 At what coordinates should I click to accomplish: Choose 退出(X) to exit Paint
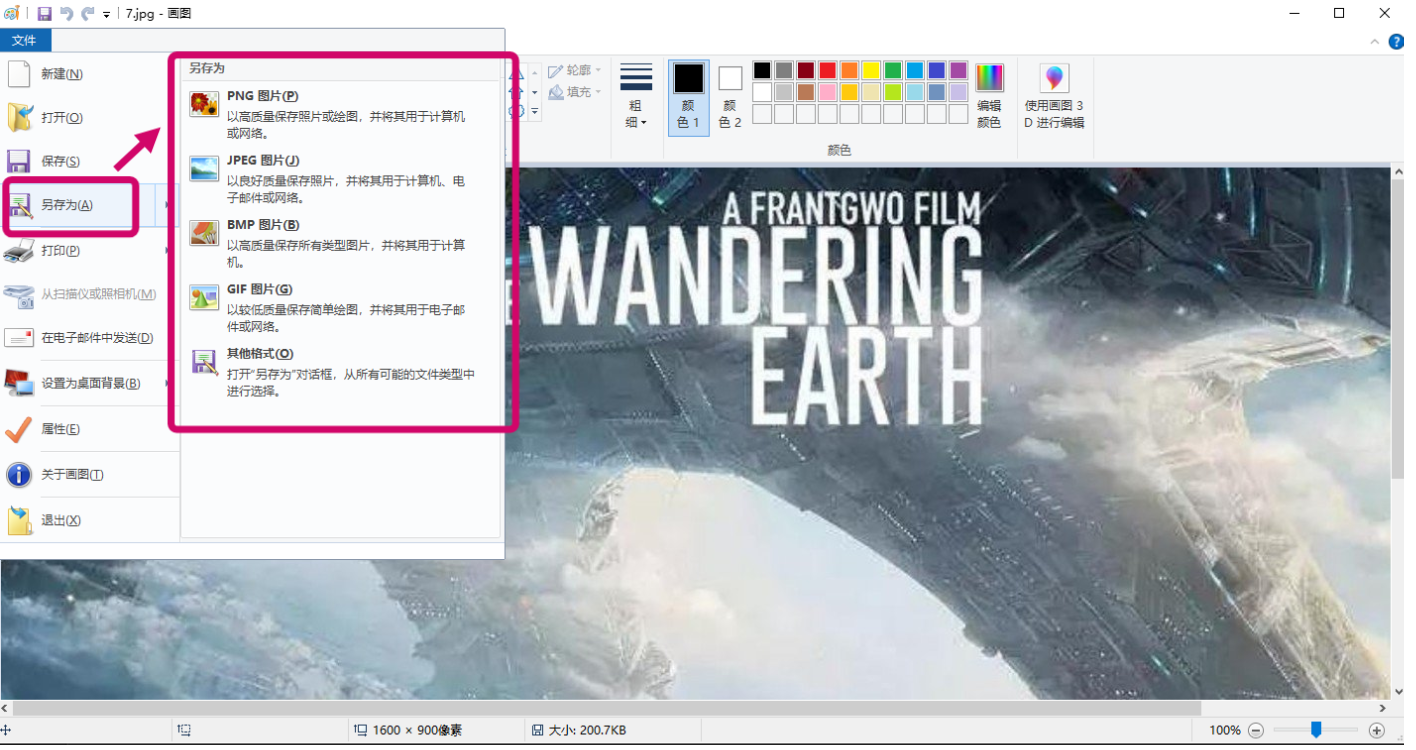coord(90,521)
